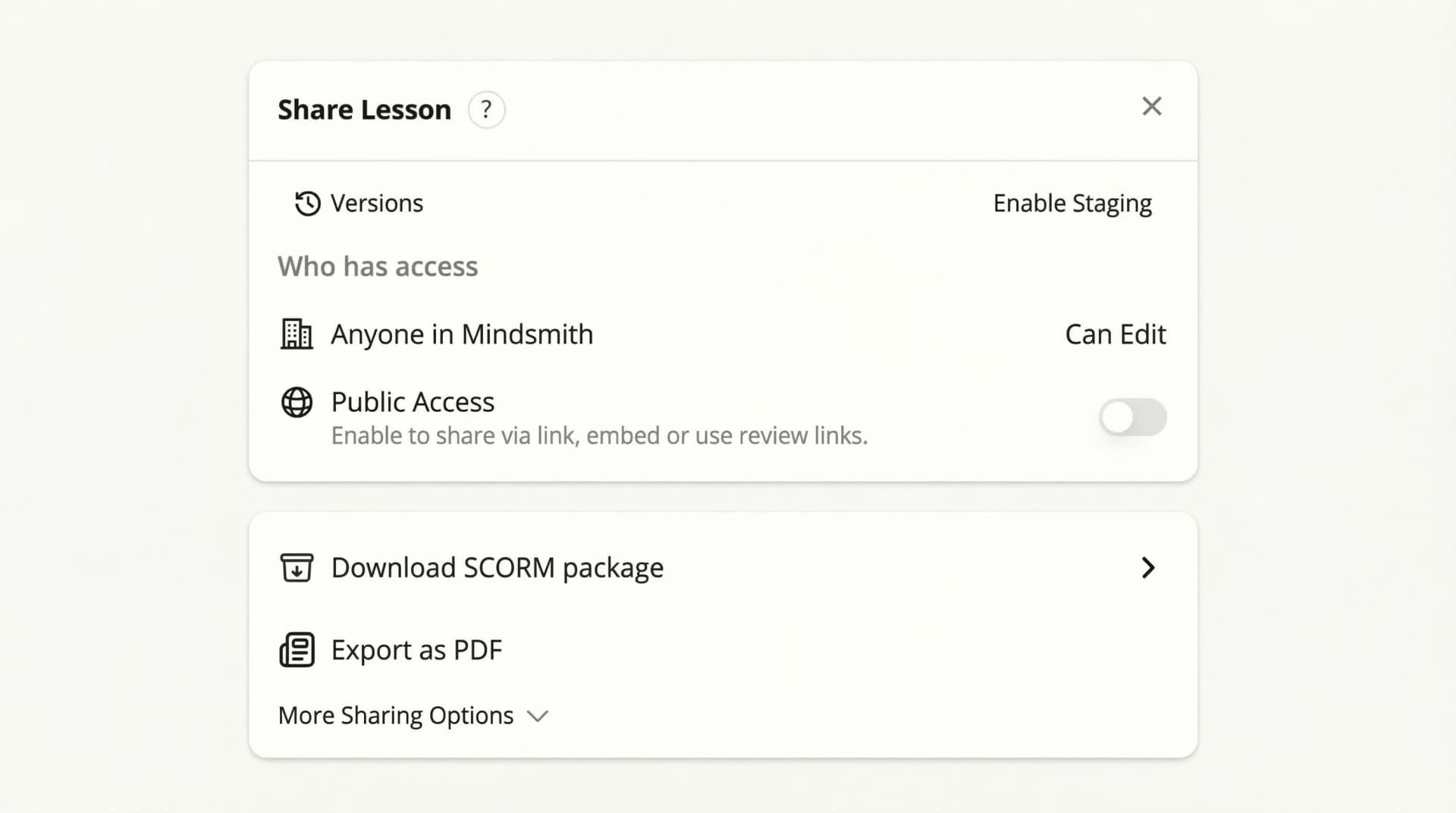Select the Anyone in Mindsmith row label

point(462,334)
